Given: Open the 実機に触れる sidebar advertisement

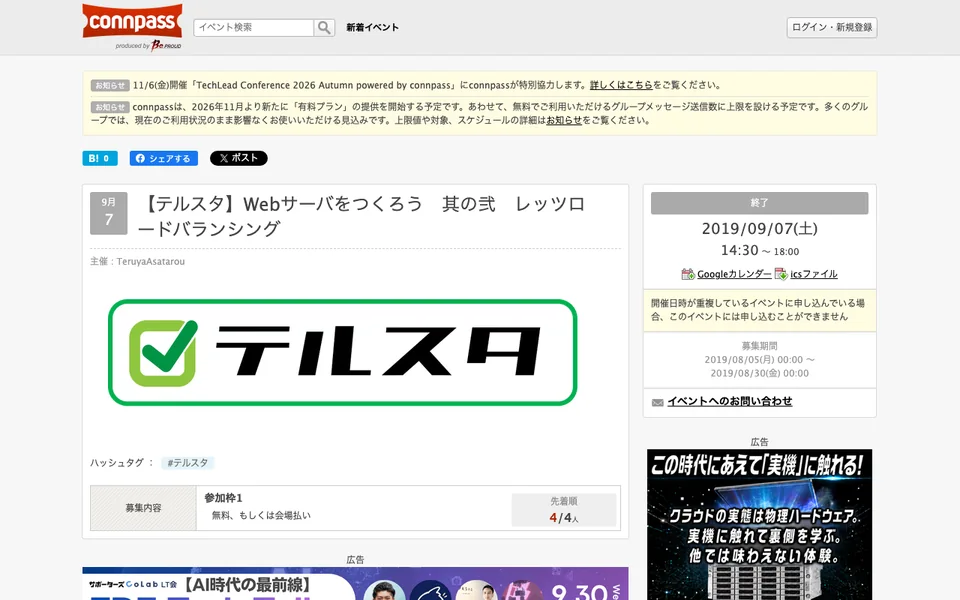Looking at the screenshot, I should point(759,525).
